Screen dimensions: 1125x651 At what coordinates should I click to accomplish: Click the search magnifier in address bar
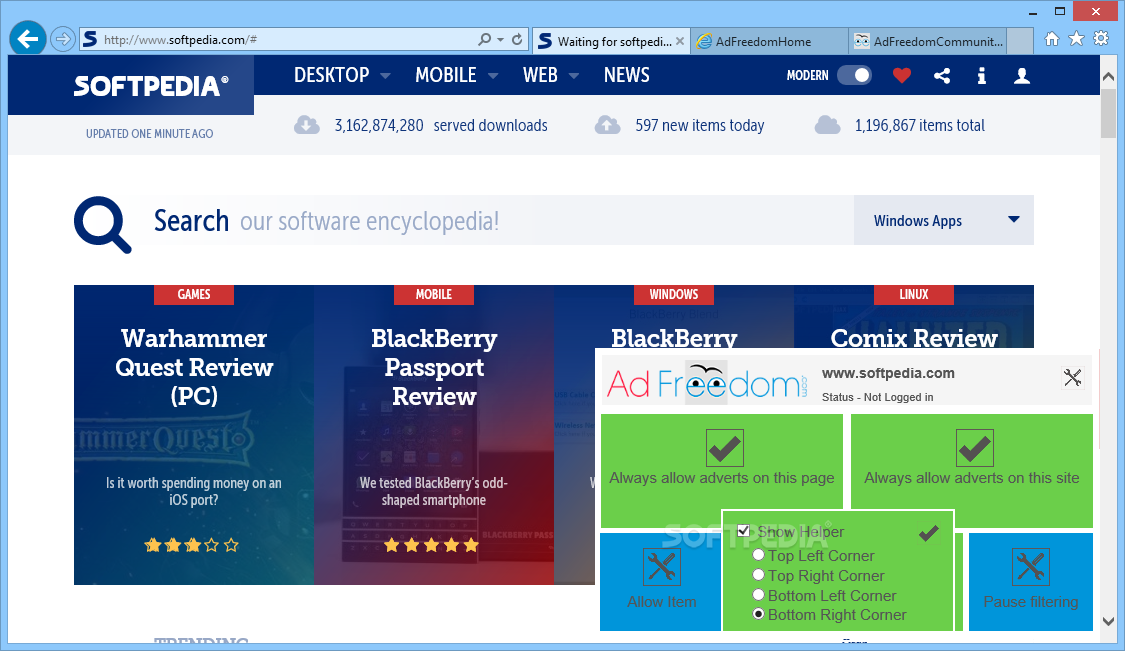[485, 39]
